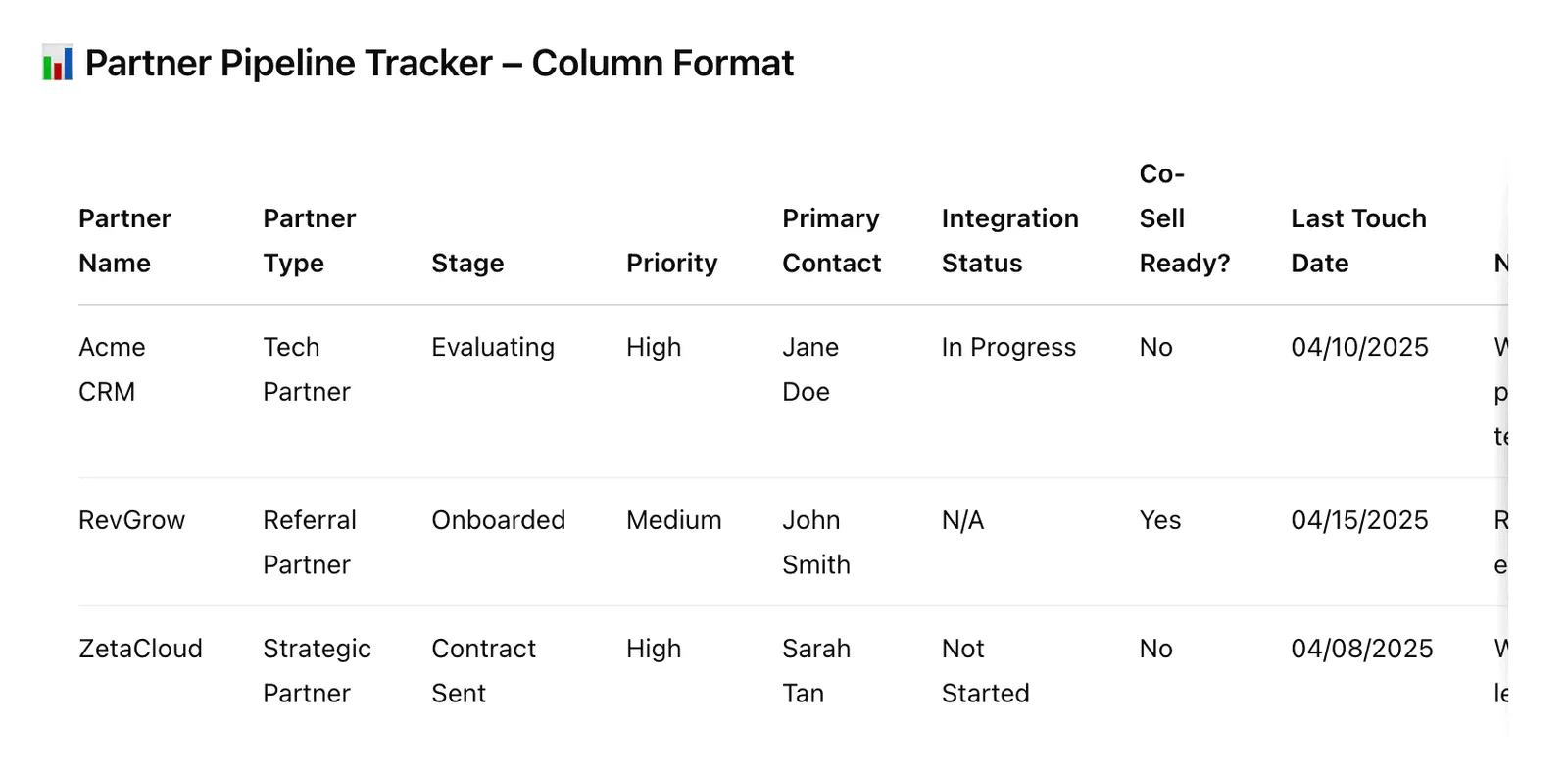Click the 04/15/2025 date cell
The height and width of the screenshot is (773, 1568).
pyautogui.click(x=1359, y=520)
